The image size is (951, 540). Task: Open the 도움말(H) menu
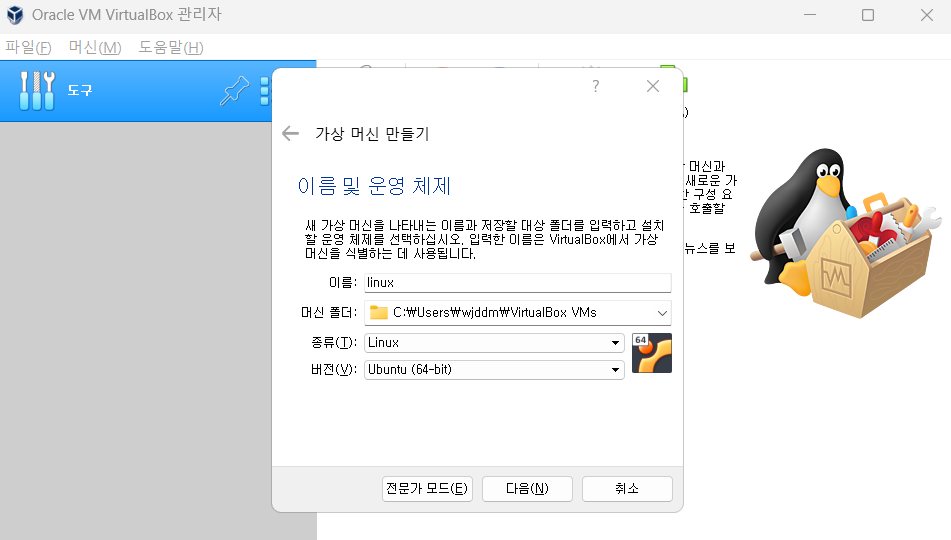171,47
